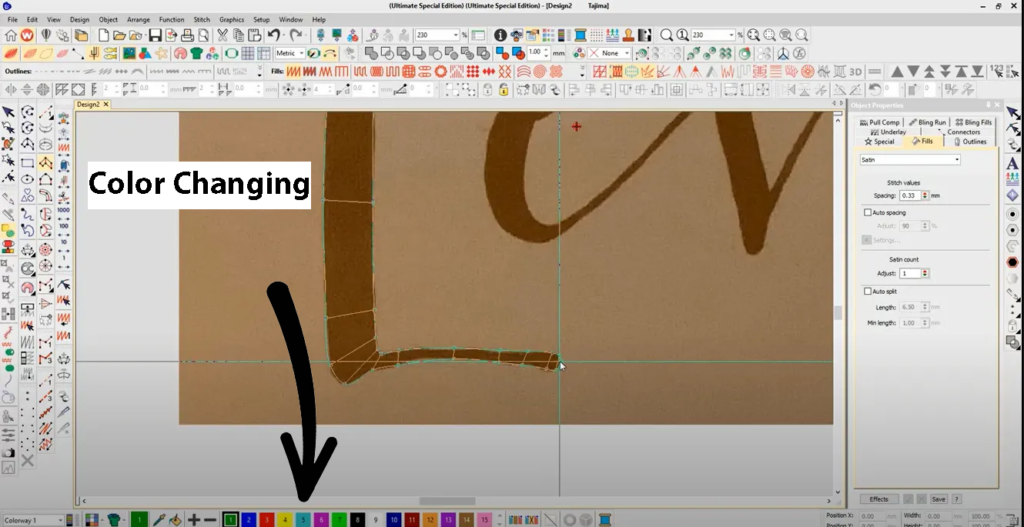The width and height of the screenshot is (1024, 527).
Task: Choose brown color swatch number 14
Action: tap(466, 520)
